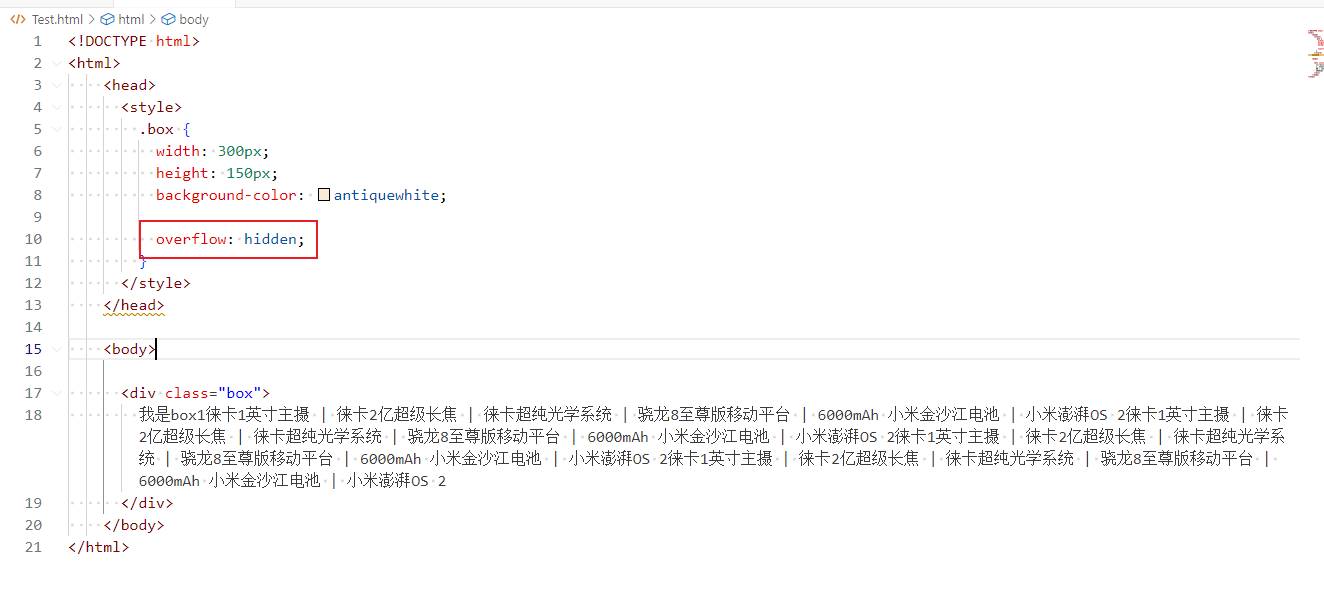
Task: Click the body element cube icon in breadcrumb
Action: pyautogui.click(x=168, y=19)
